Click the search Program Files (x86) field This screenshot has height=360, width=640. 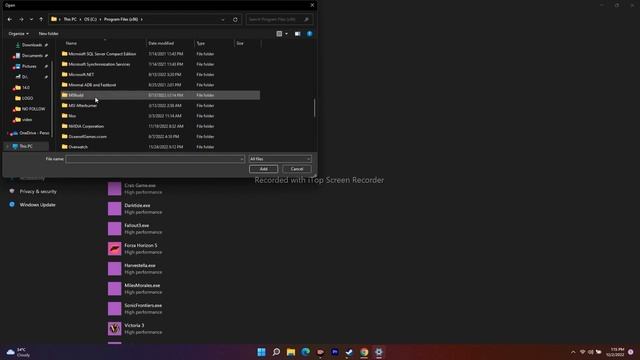(x=279, y=19)
